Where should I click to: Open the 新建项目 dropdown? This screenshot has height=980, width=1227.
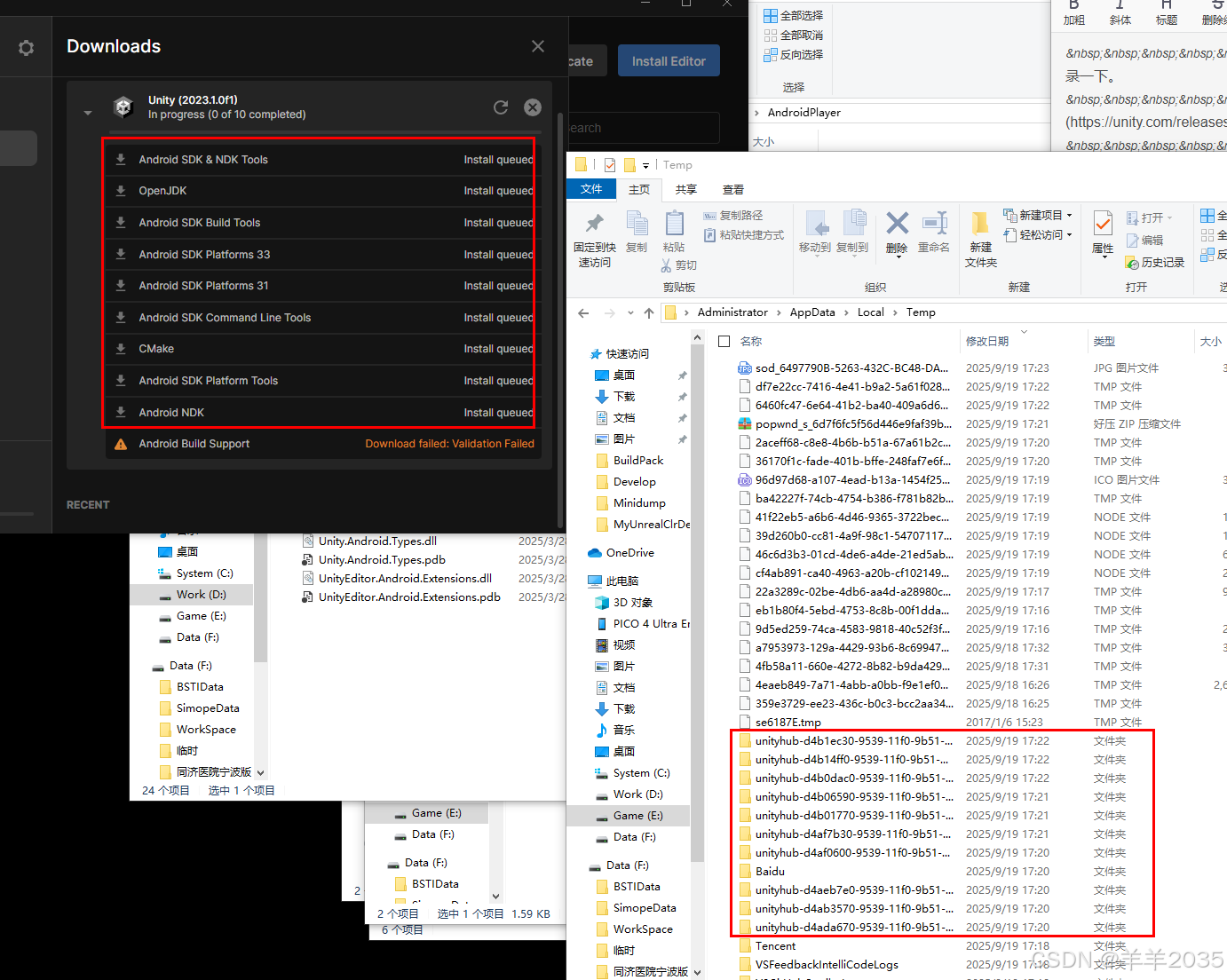coord(1038,216)
